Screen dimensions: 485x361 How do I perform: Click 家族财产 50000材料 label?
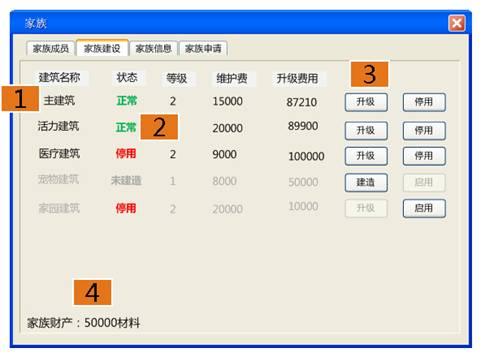coord(83,323)
